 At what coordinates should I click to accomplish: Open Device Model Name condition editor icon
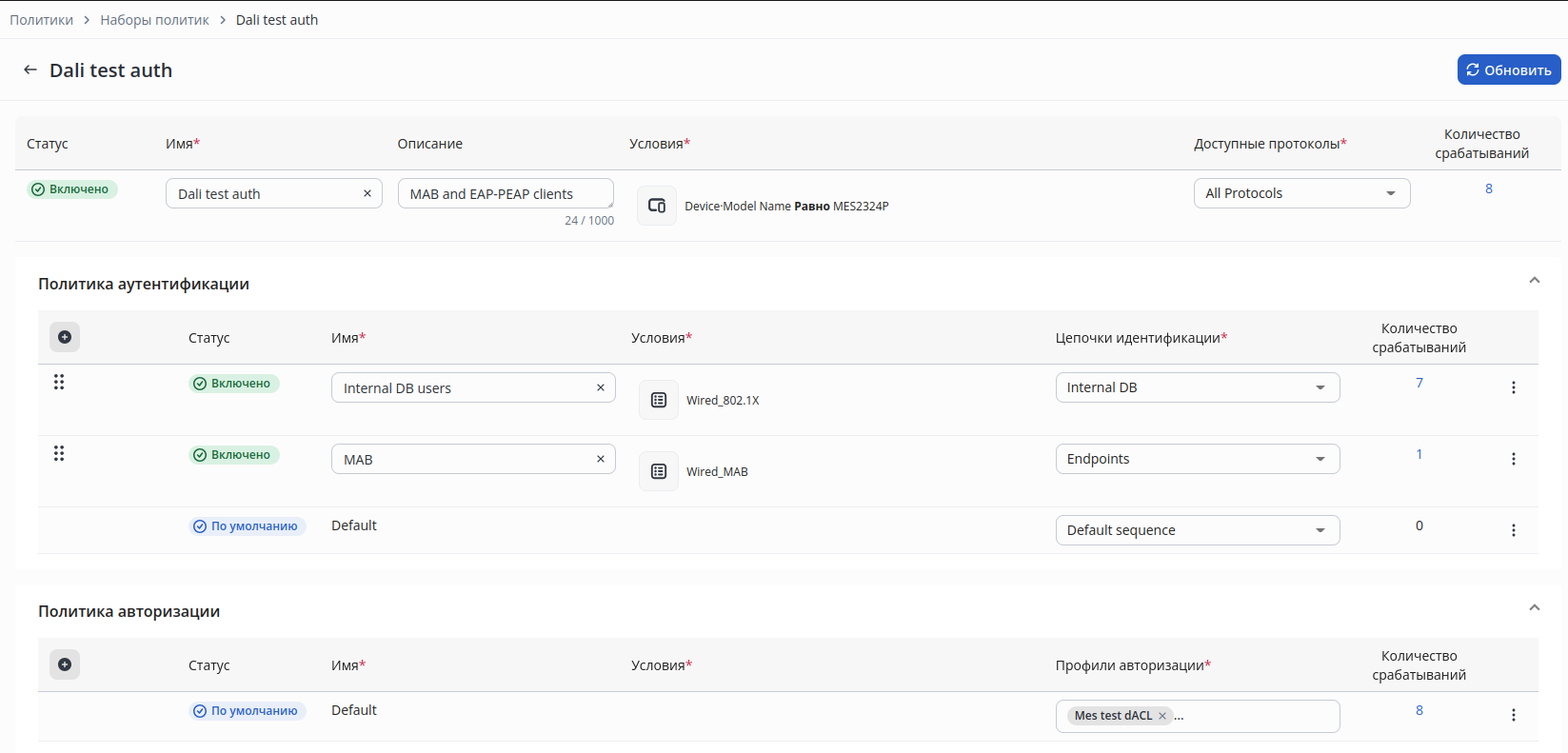[657, 206]
